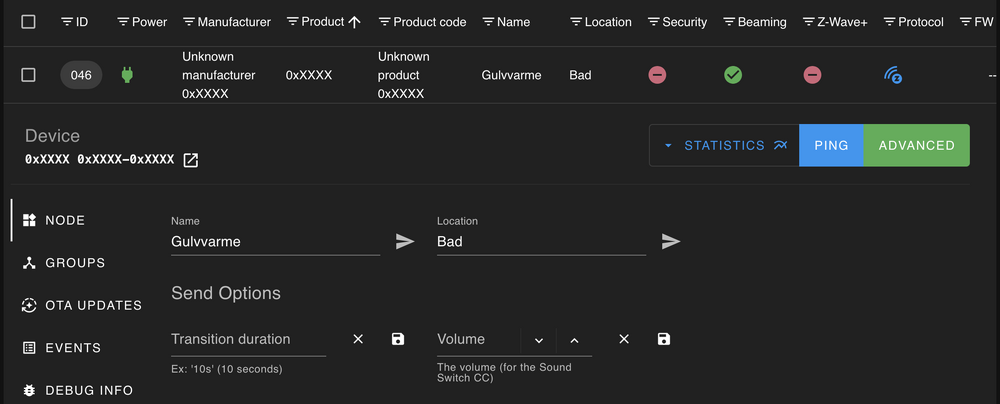The image size is (1000, 404).
Task: Clear the Transition duration field
Action: (x=358, y=339)
